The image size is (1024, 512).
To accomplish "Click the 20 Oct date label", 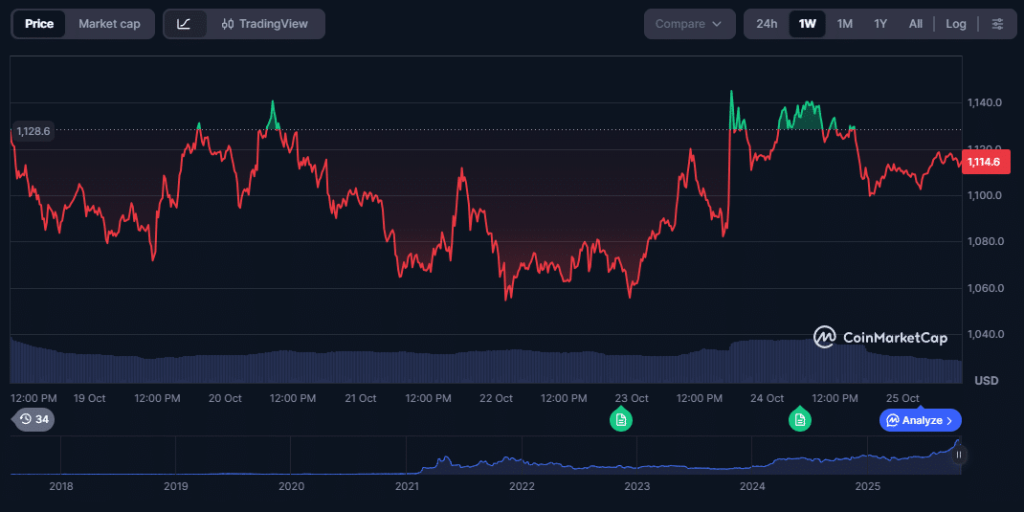I will pyautogui.click(x=225, y=398).
